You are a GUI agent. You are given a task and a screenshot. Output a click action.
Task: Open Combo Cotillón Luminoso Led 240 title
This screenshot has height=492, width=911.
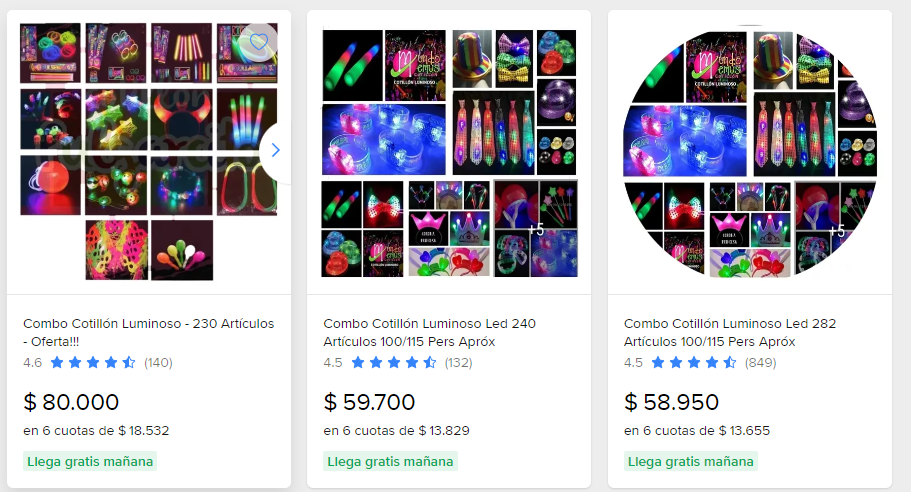(429, 332)
